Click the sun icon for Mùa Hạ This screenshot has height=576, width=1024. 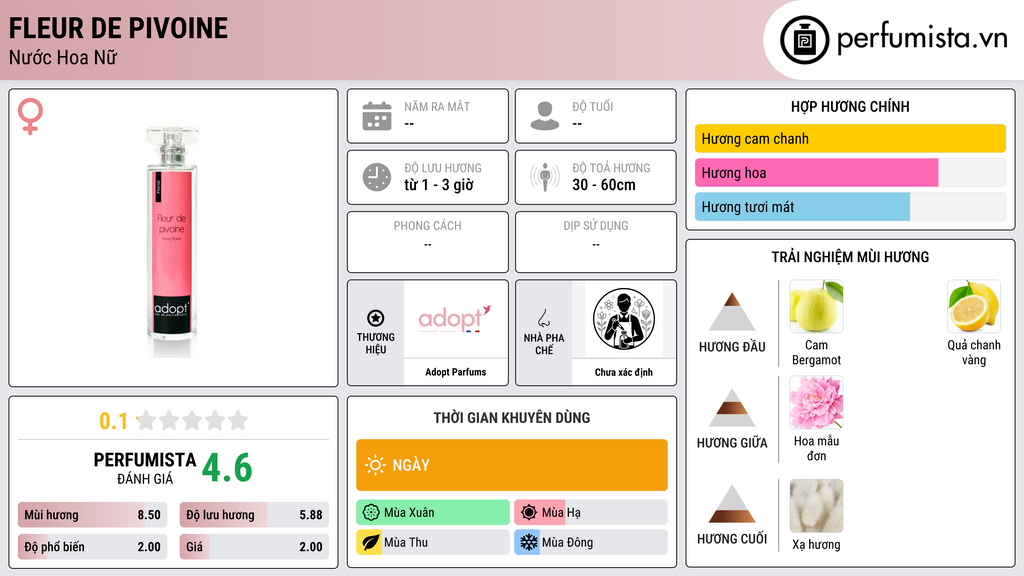[529, 513]
